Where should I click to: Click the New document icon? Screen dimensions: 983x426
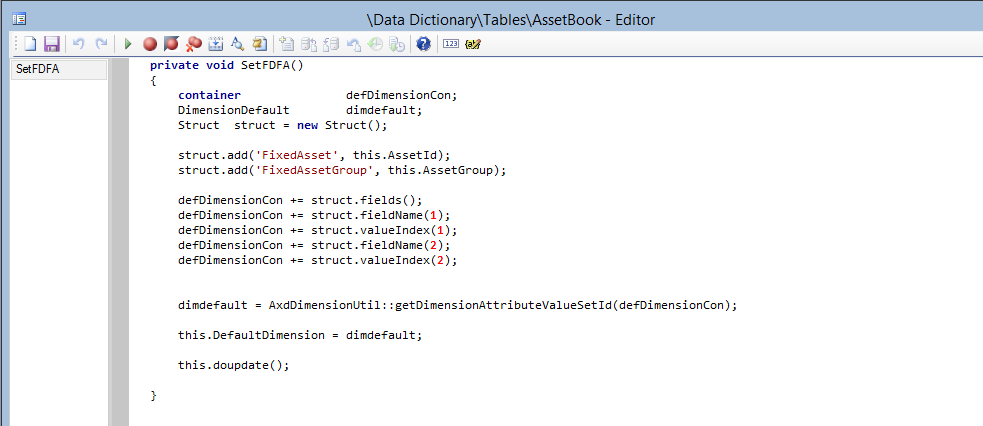point(30,44)
